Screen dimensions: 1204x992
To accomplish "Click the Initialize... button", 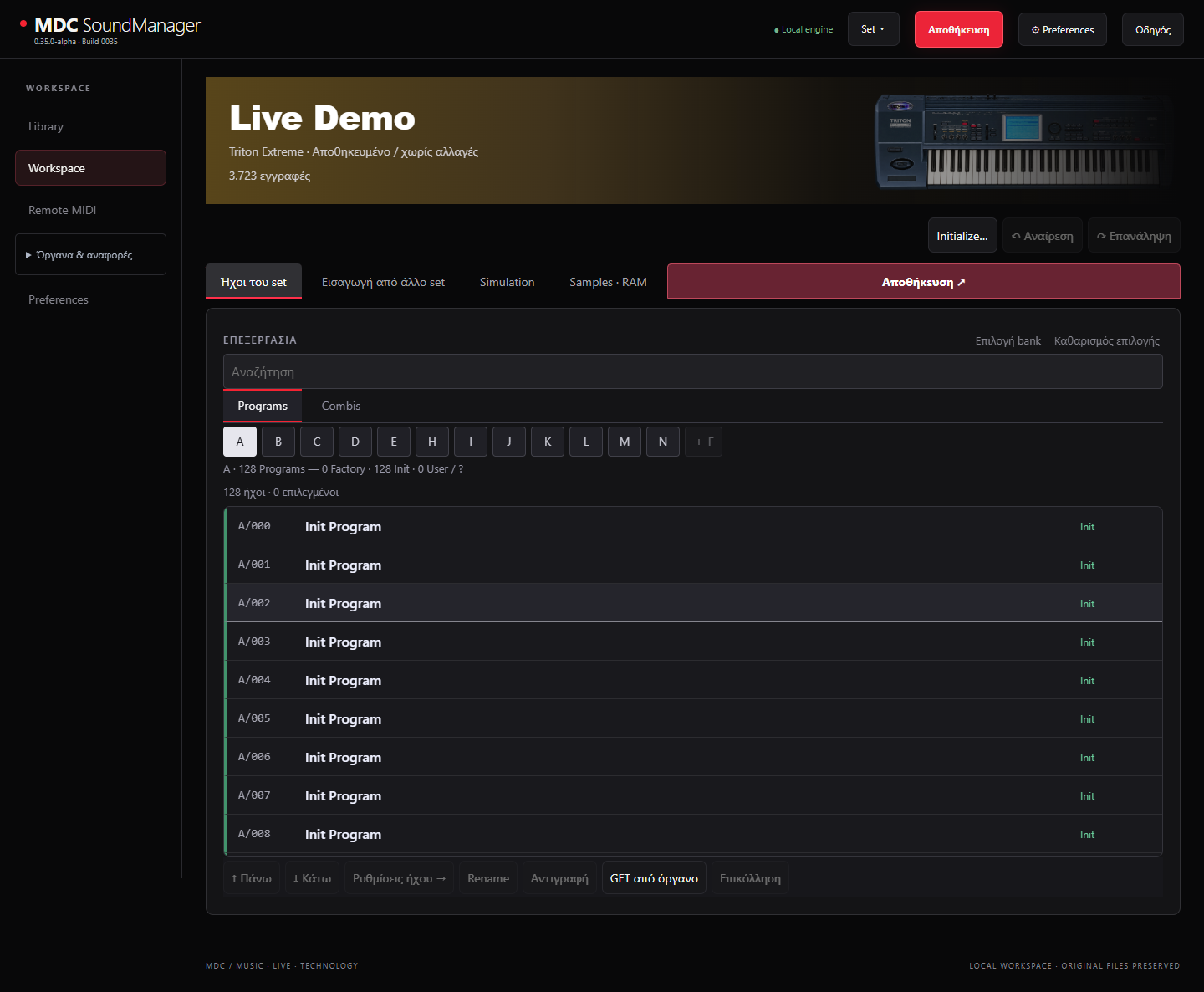I will tap(962, 236).
